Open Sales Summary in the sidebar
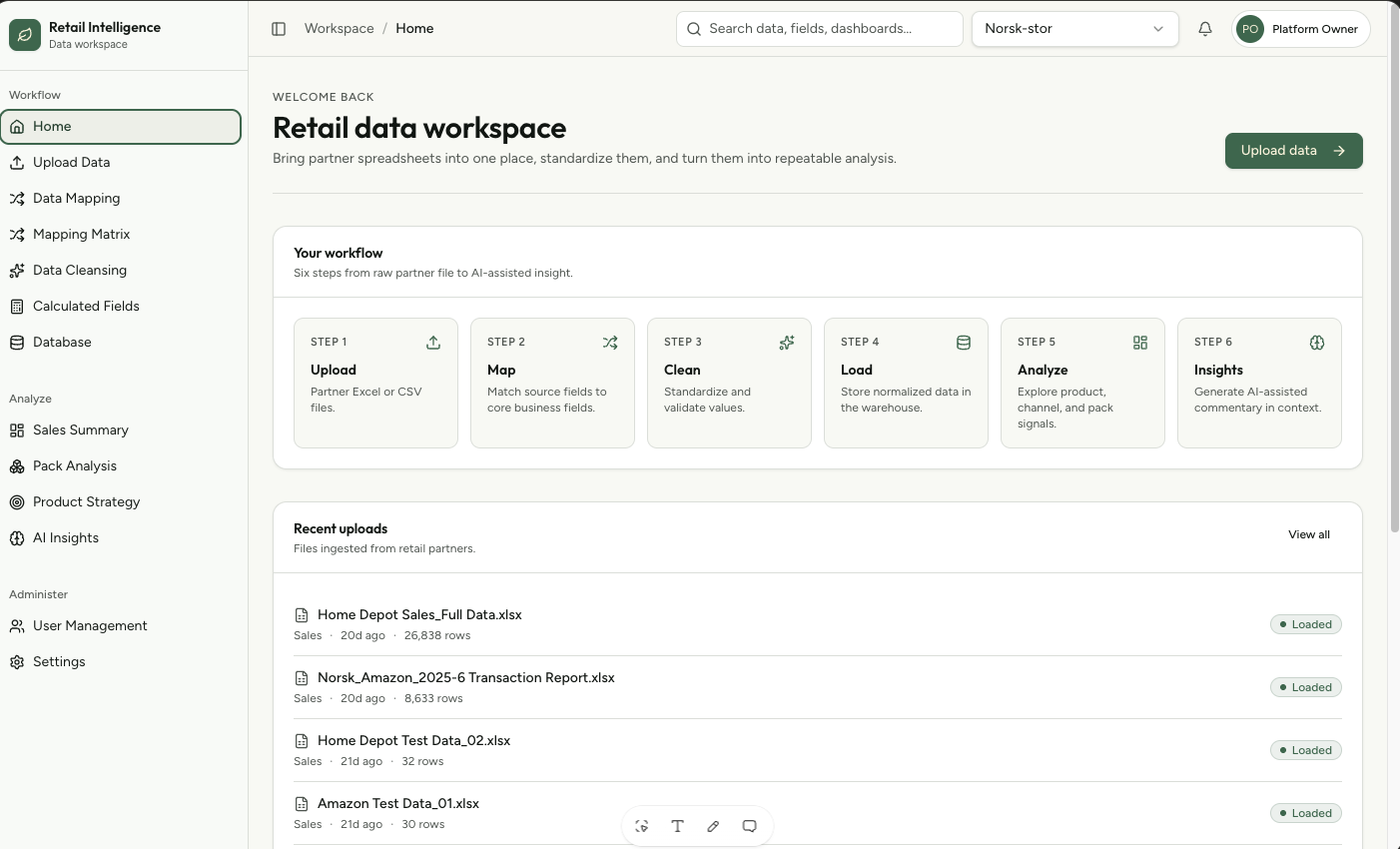The height and width of the screenshot is (849, 1400). click(x=121, y=429)
